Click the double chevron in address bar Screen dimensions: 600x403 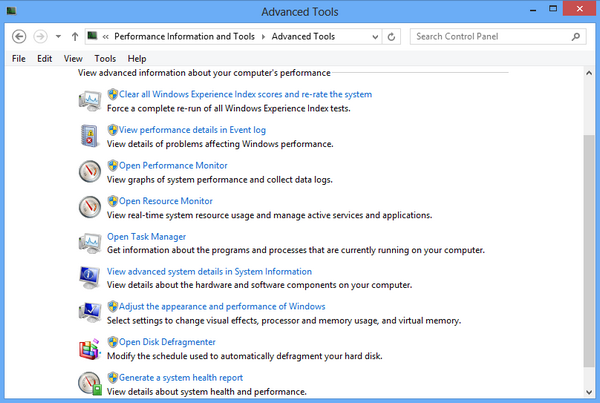106,37
